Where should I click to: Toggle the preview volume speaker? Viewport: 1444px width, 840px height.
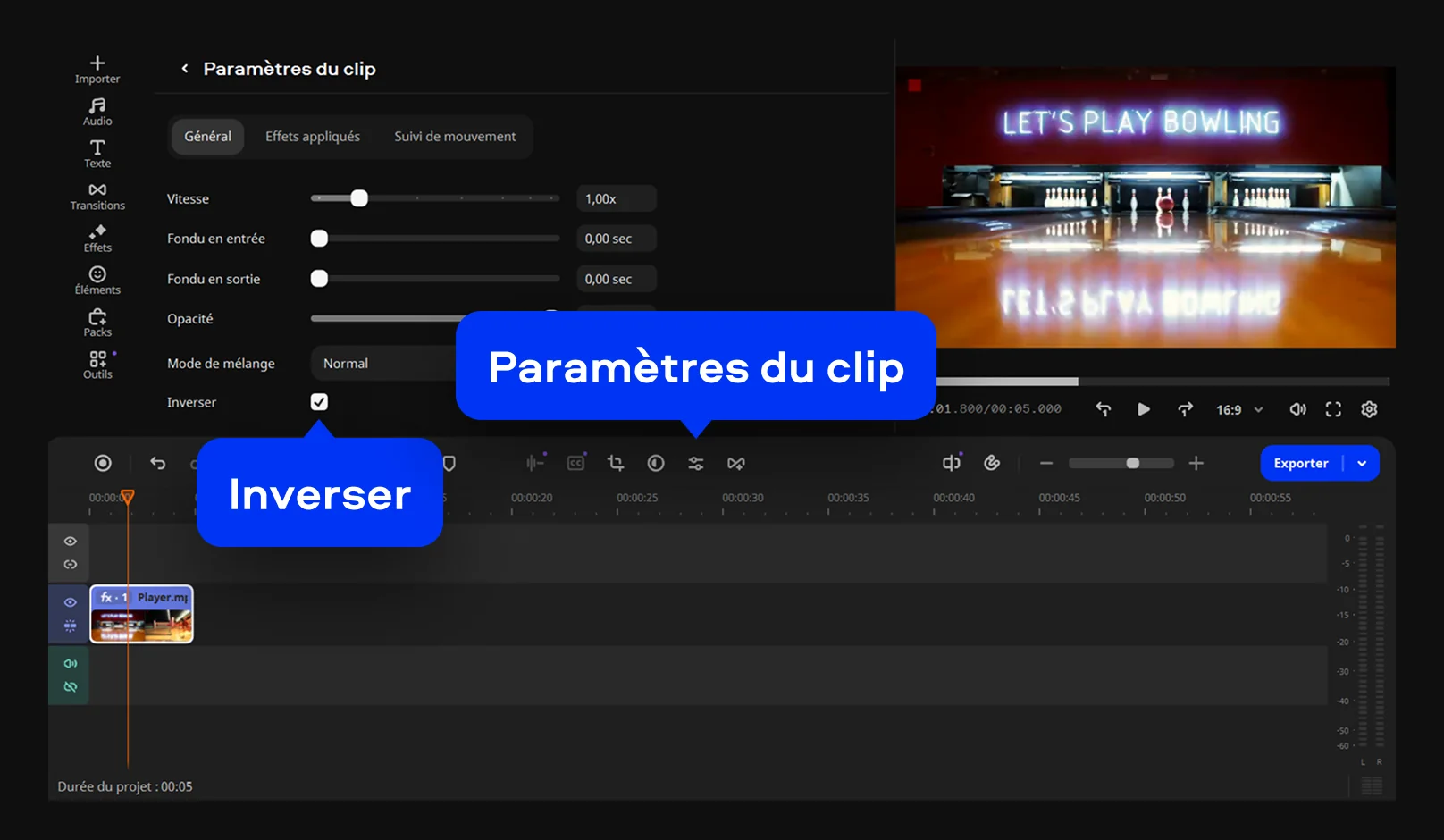pyautogui.click(x=1297, y=409)
